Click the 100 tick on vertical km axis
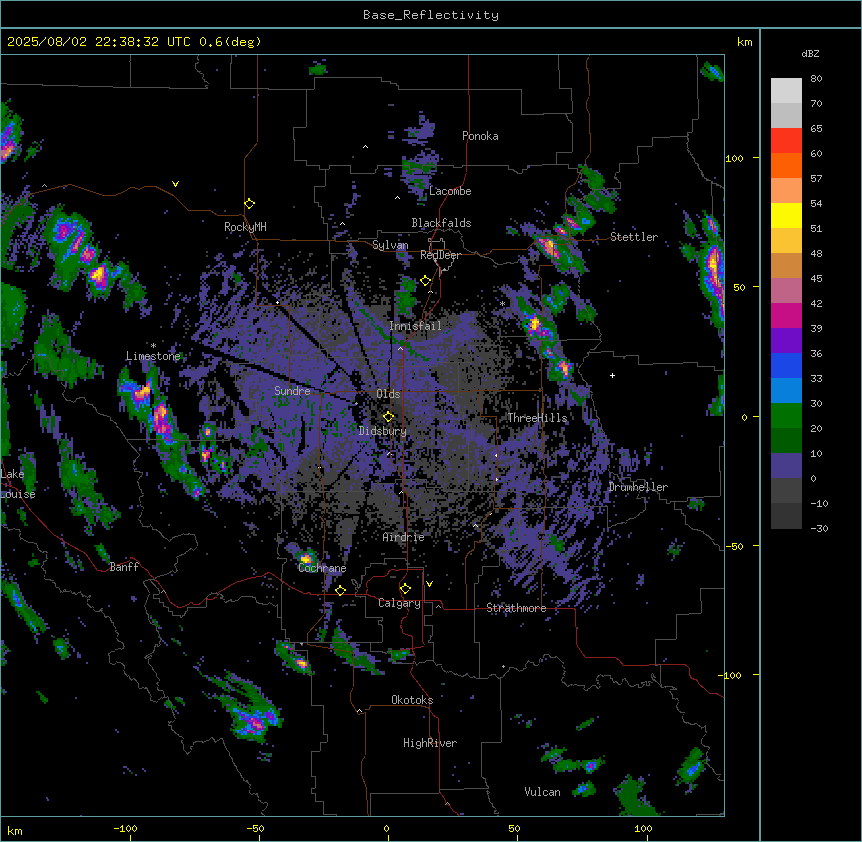 (x=734, y=158)
